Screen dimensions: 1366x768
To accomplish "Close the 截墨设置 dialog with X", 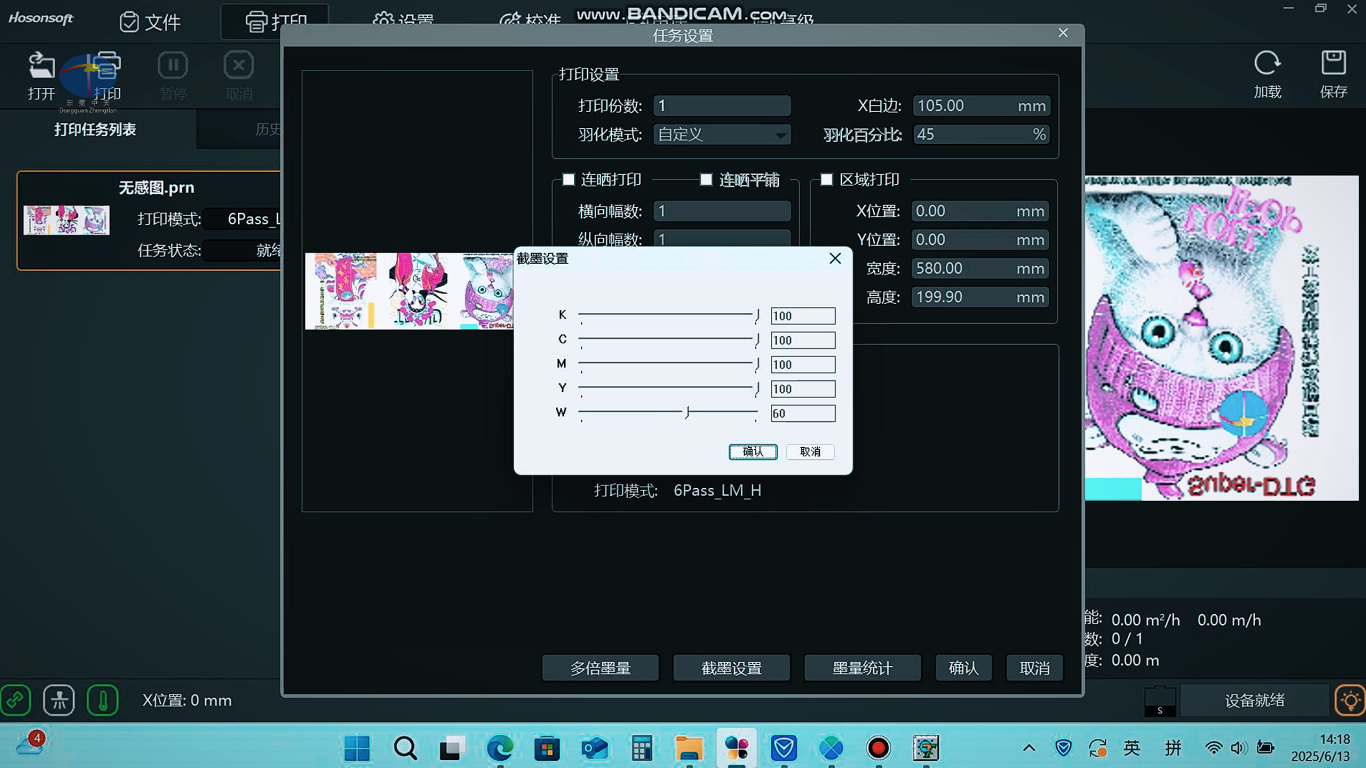I will click(835, 258).
